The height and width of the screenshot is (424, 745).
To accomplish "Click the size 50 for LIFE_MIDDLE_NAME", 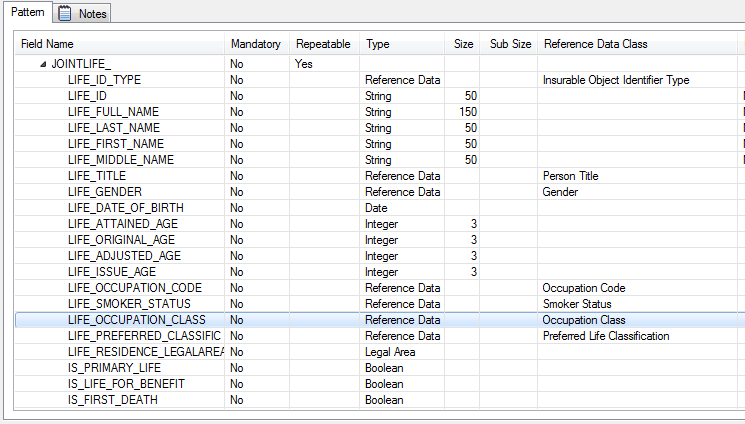I will pos(471,160).
